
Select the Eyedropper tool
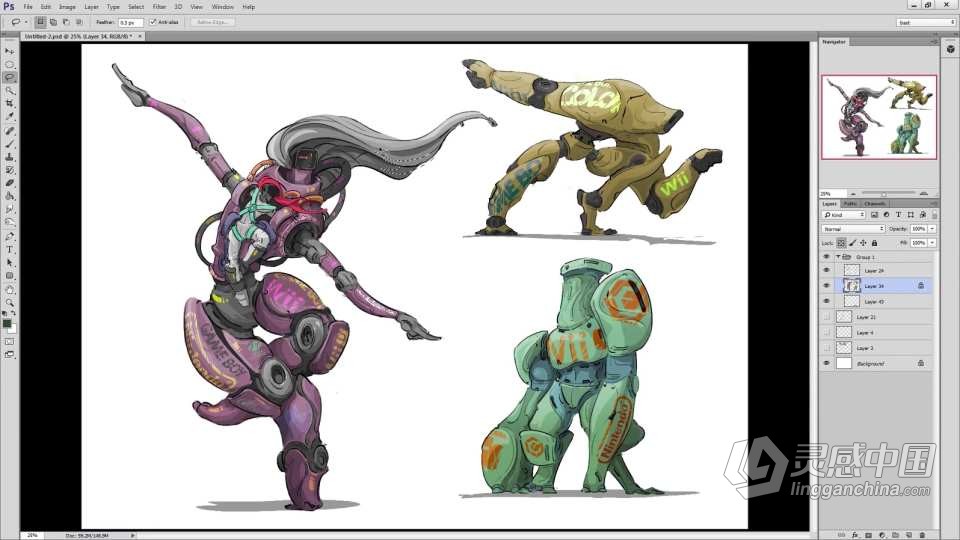pyautogui.click(x=9, y=117)
